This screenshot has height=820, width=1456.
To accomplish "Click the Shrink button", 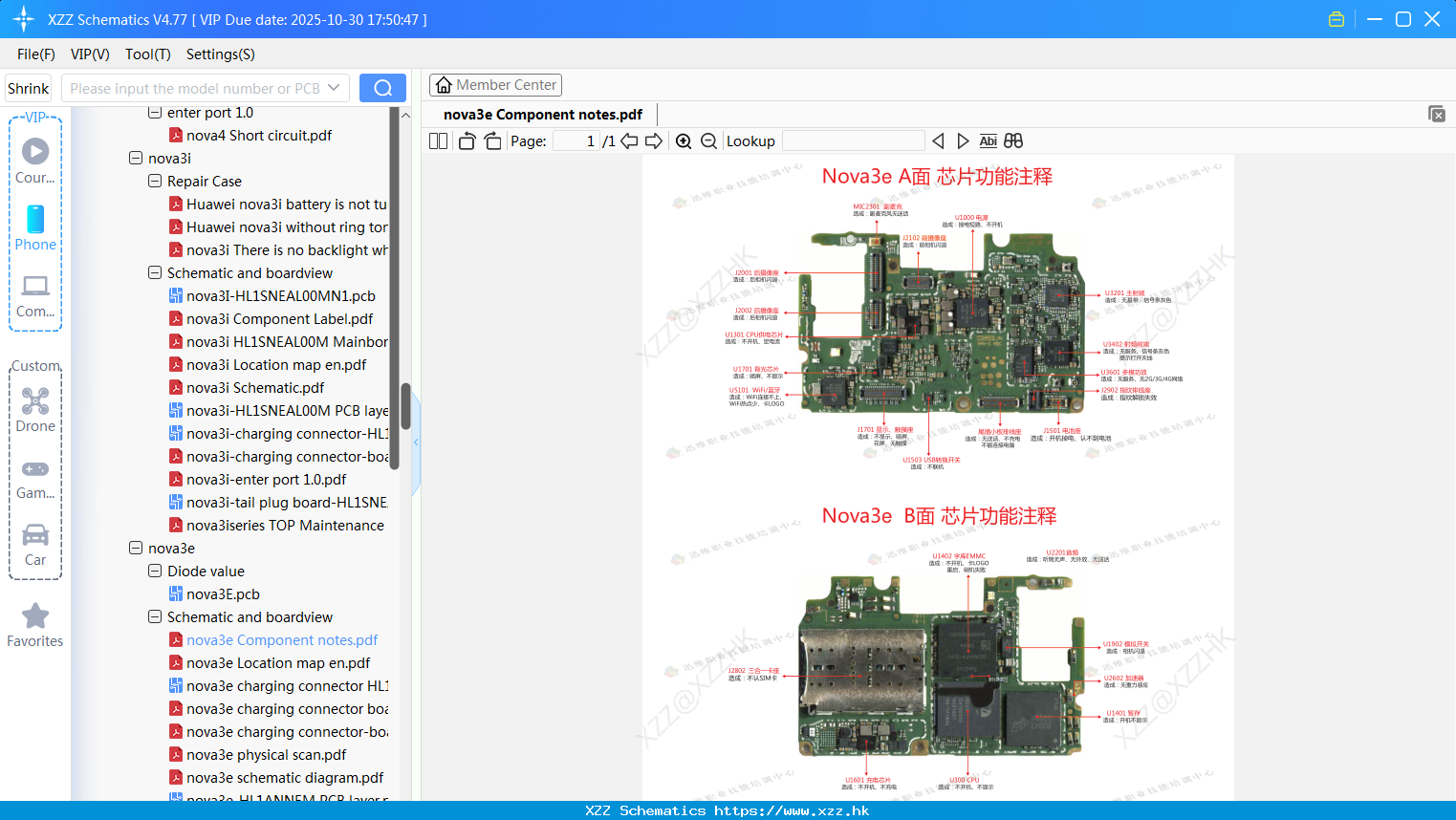I will pyautogui.click(x=28, y=88).
